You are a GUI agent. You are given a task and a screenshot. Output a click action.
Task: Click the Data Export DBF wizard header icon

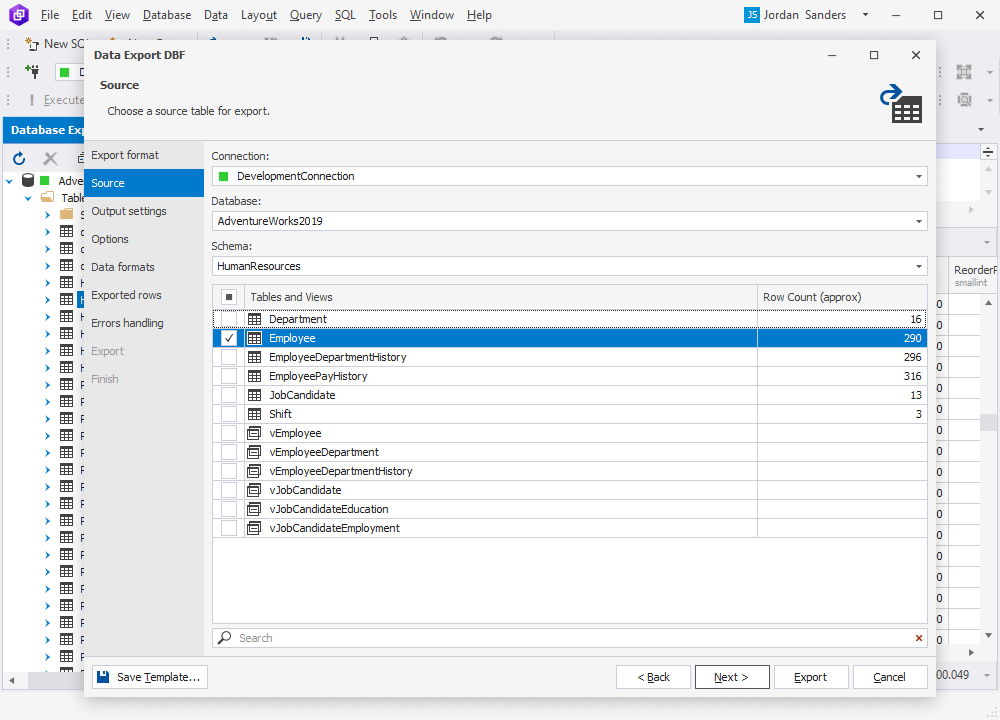pyautogui.click(x=901, y=103)
